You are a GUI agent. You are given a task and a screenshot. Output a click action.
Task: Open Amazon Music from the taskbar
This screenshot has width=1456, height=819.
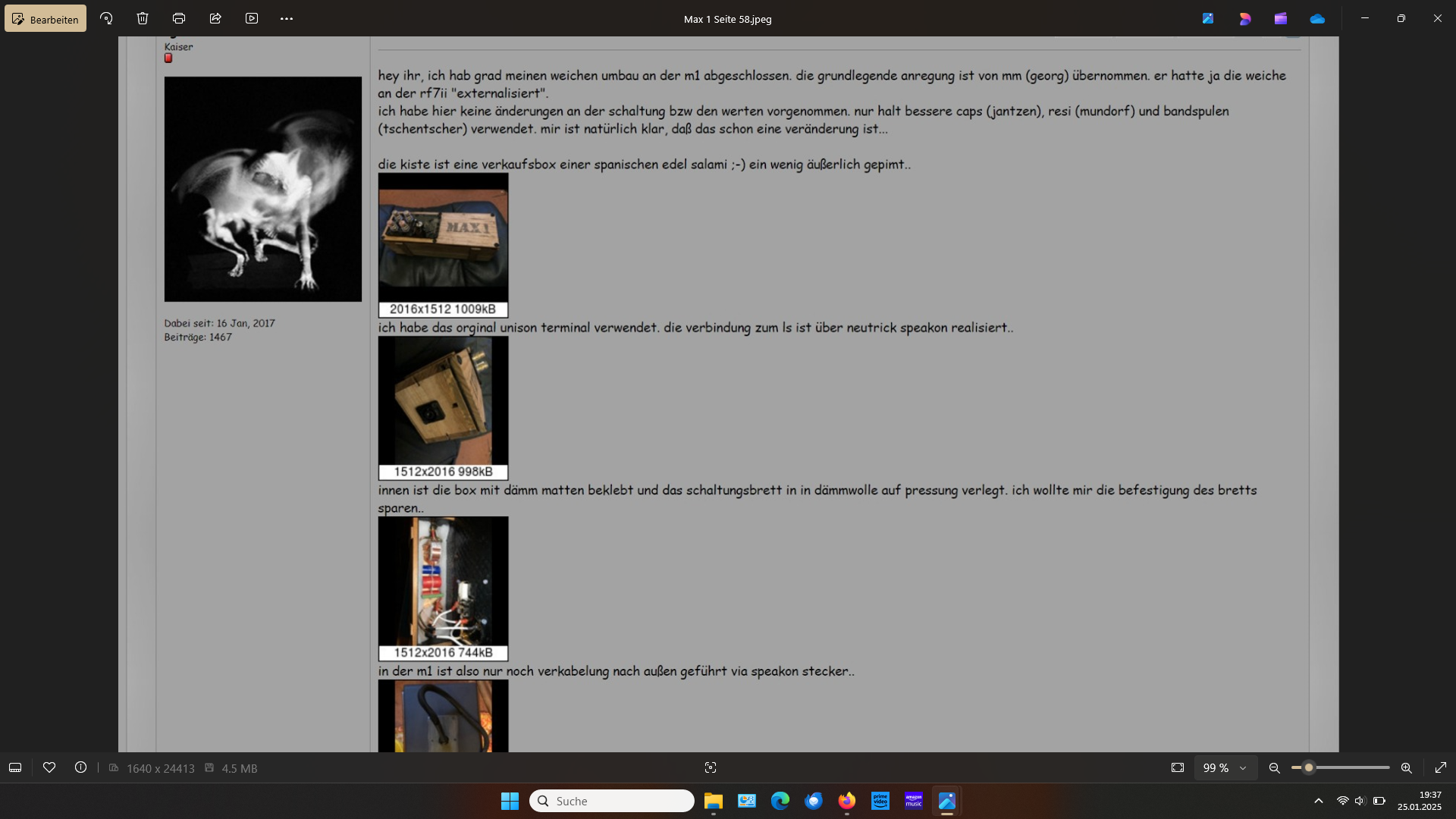(914, 801)
